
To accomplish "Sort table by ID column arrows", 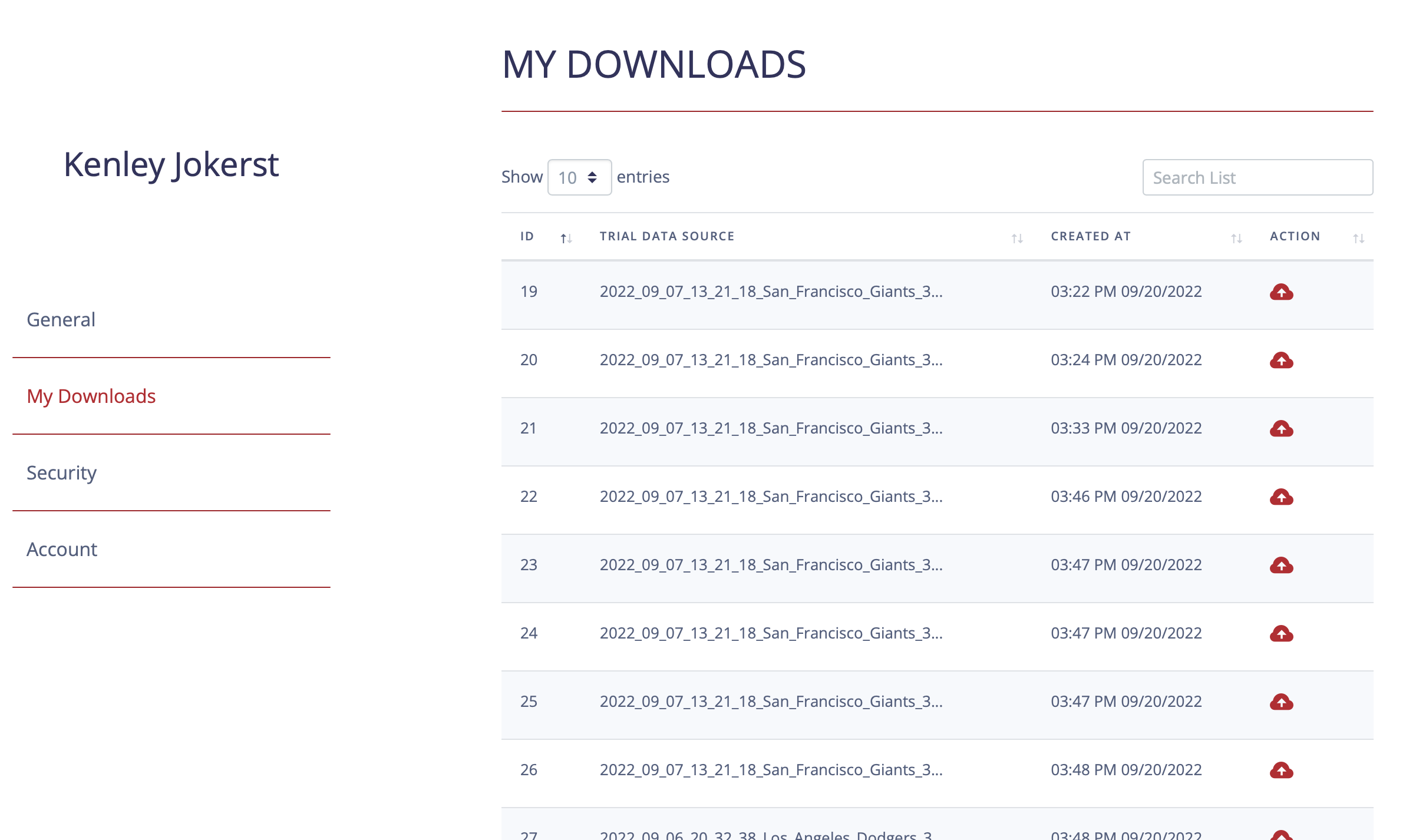I will [566, 238].
